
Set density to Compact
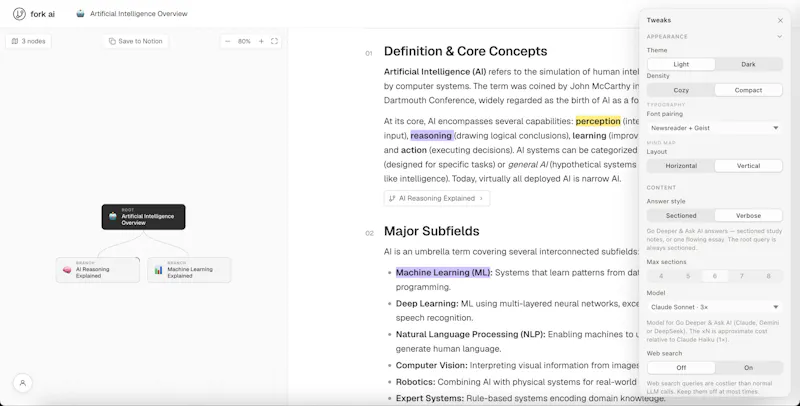pos(748,90)
